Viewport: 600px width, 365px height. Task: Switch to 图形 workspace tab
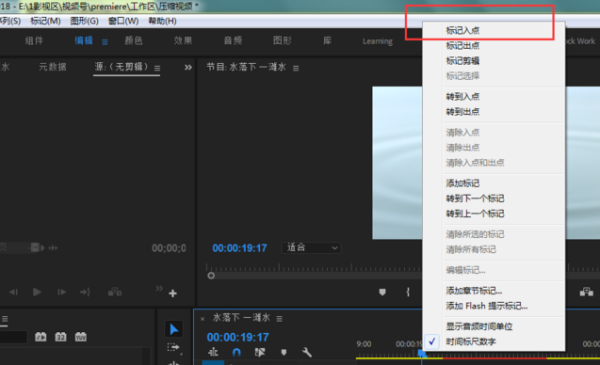282,41
